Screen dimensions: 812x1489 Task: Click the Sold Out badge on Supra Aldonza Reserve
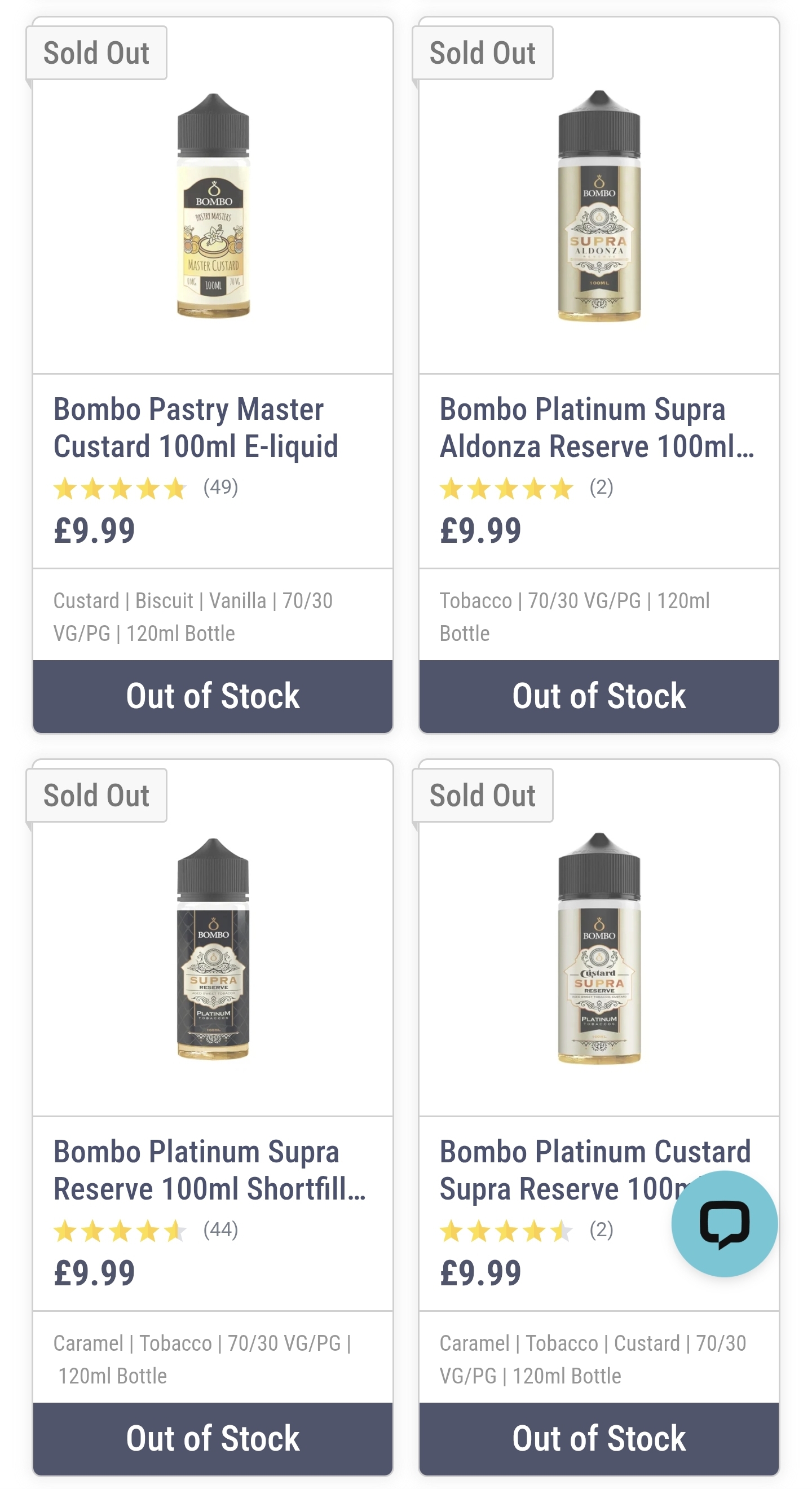click(483, 53)
